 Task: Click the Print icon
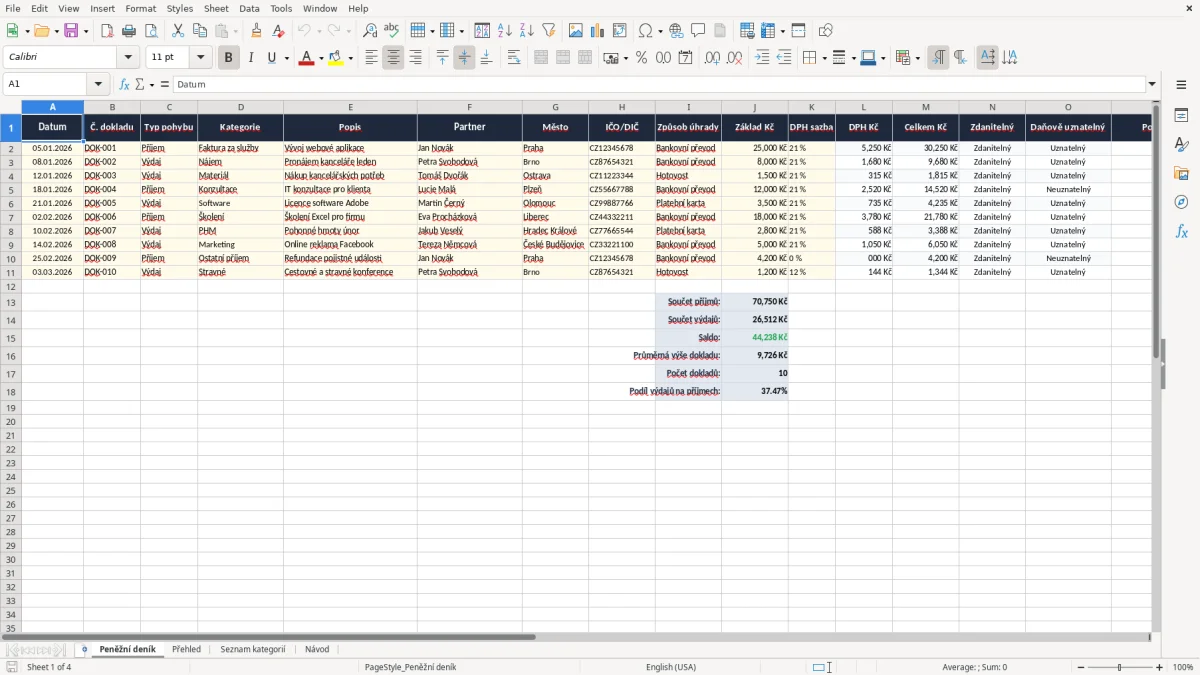coord(129,31)
